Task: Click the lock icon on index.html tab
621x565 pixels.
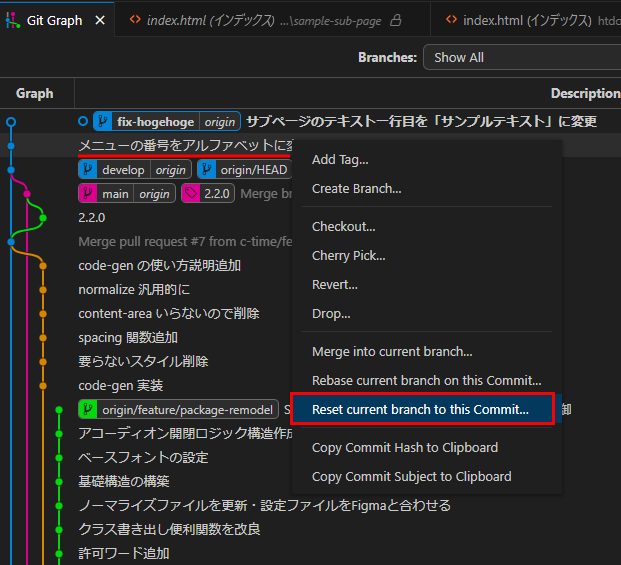Action: point(395,20)
